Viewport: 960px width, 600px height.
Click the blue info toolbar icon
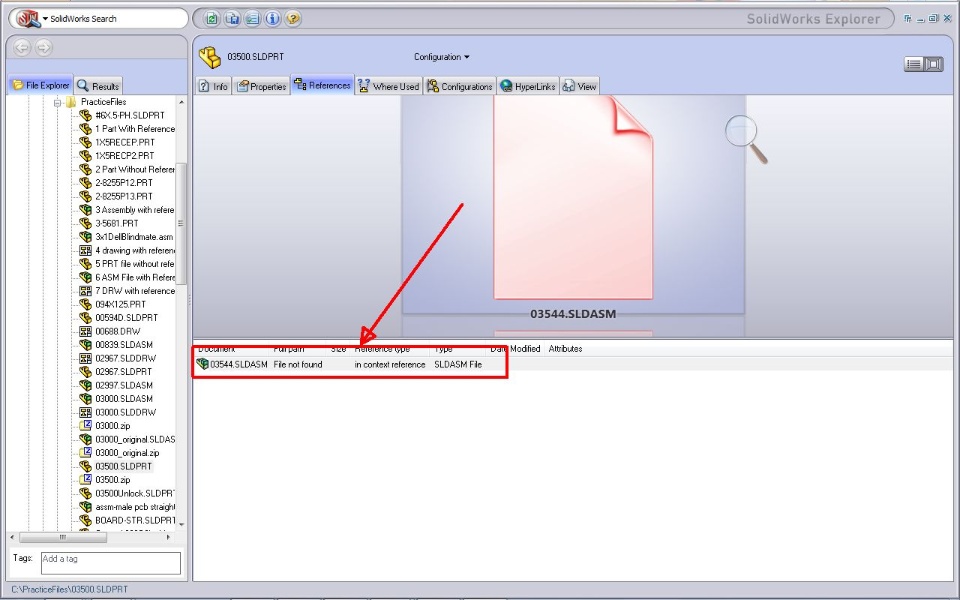coord(272,18)
